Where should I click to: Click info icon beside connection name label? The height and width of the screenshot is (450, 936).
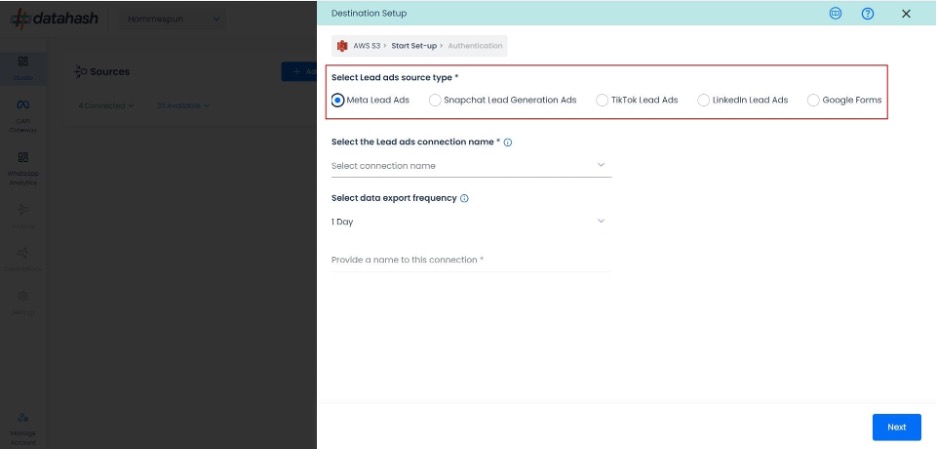coord(508,143)
